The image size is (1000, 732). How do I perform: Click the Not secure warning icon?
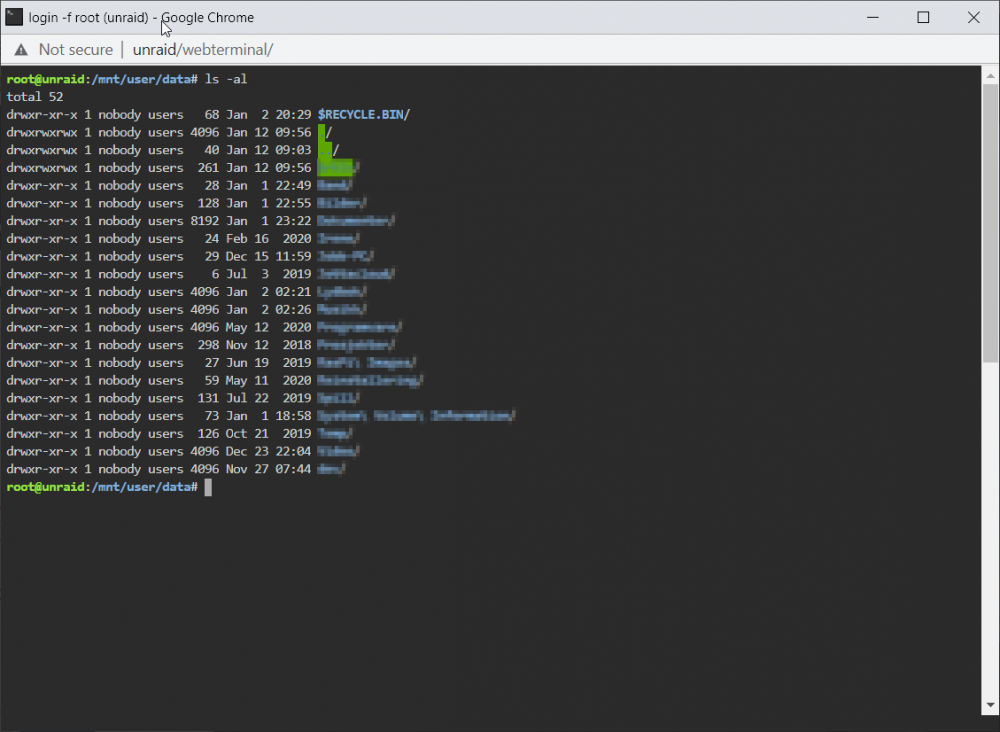point(21,50)
